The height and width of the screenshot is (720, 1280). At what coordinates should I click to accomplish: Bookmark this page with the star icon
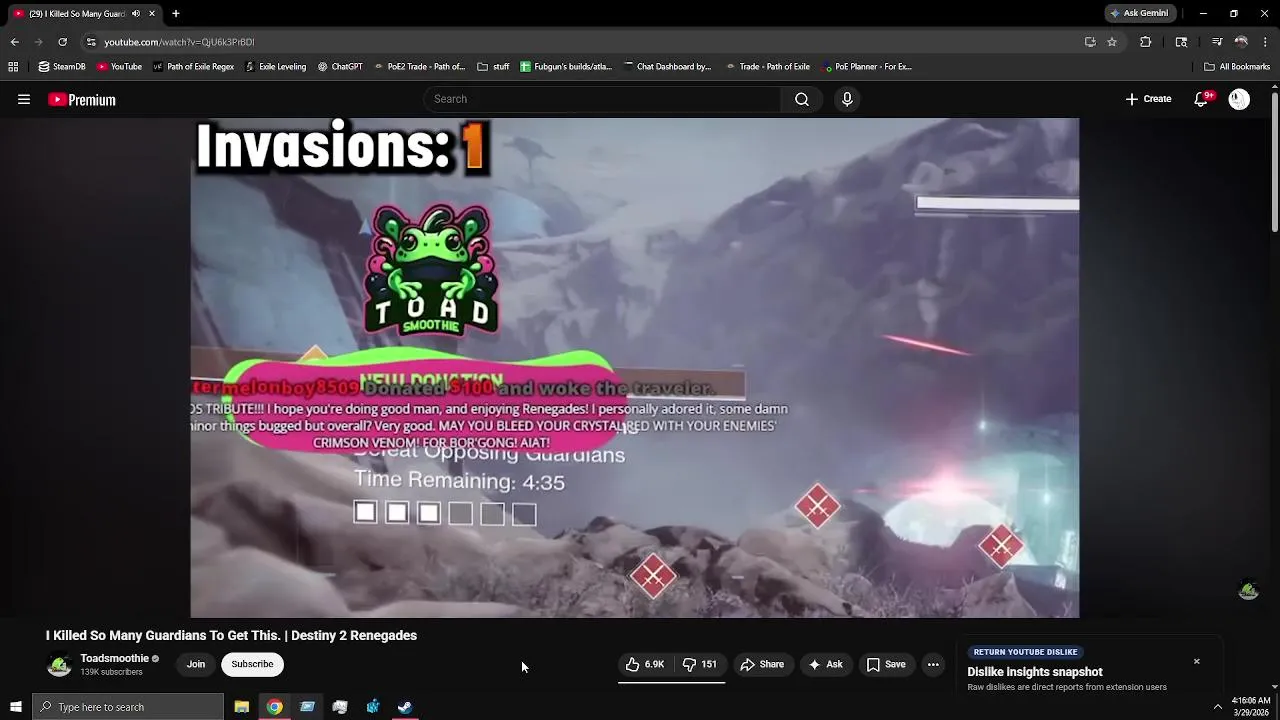point(1112,42)
